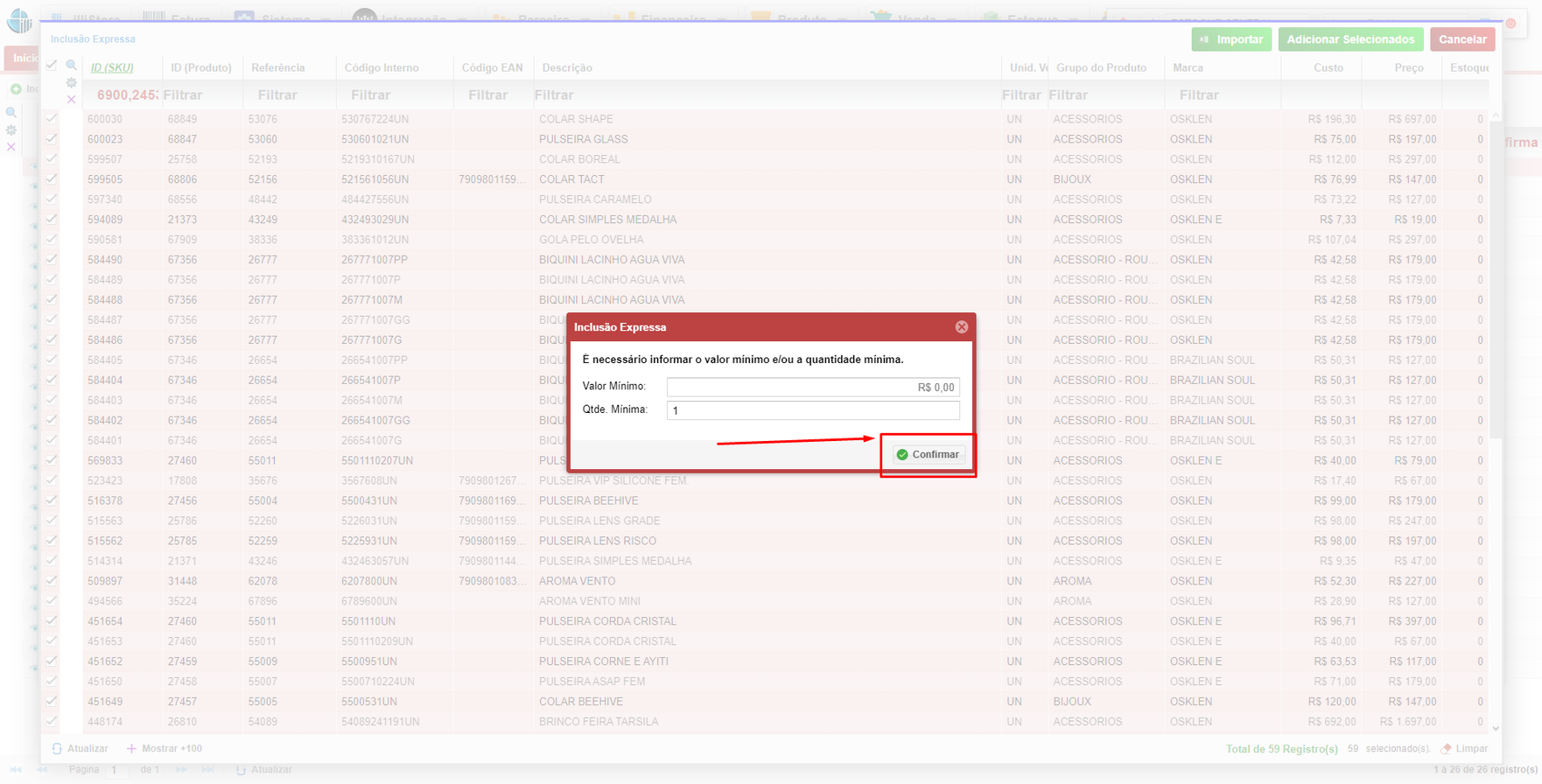Toggle the select-all checkbox in grid header
The image size is (1542, 784).
(52, 66)
